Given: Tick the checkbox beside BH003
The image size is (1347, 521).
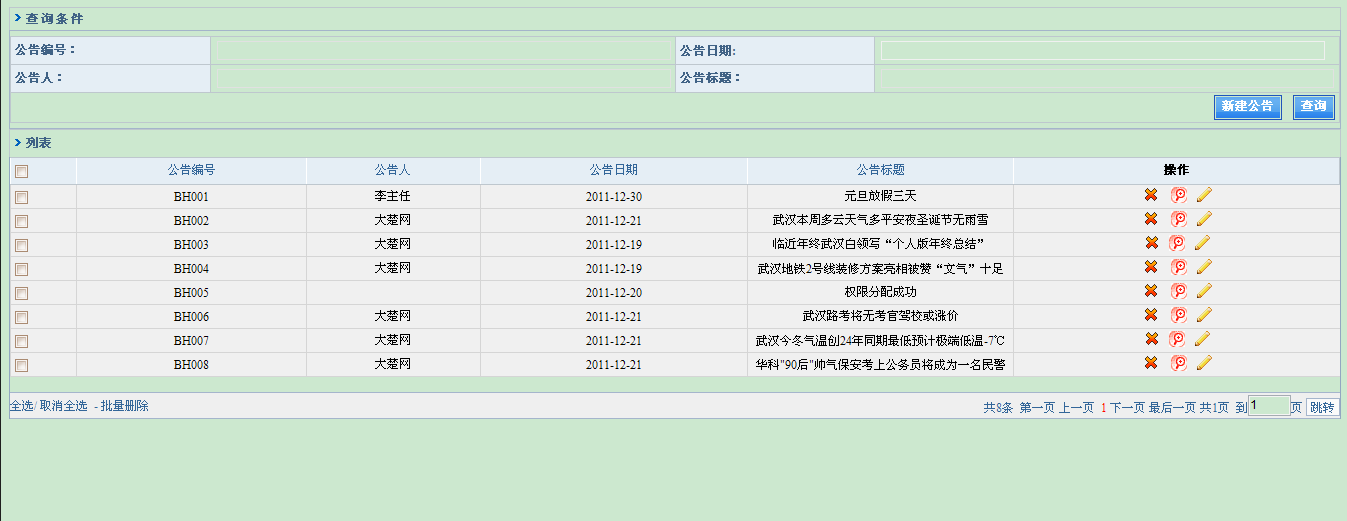Looking at the screenshot, I should click(22, 246).
